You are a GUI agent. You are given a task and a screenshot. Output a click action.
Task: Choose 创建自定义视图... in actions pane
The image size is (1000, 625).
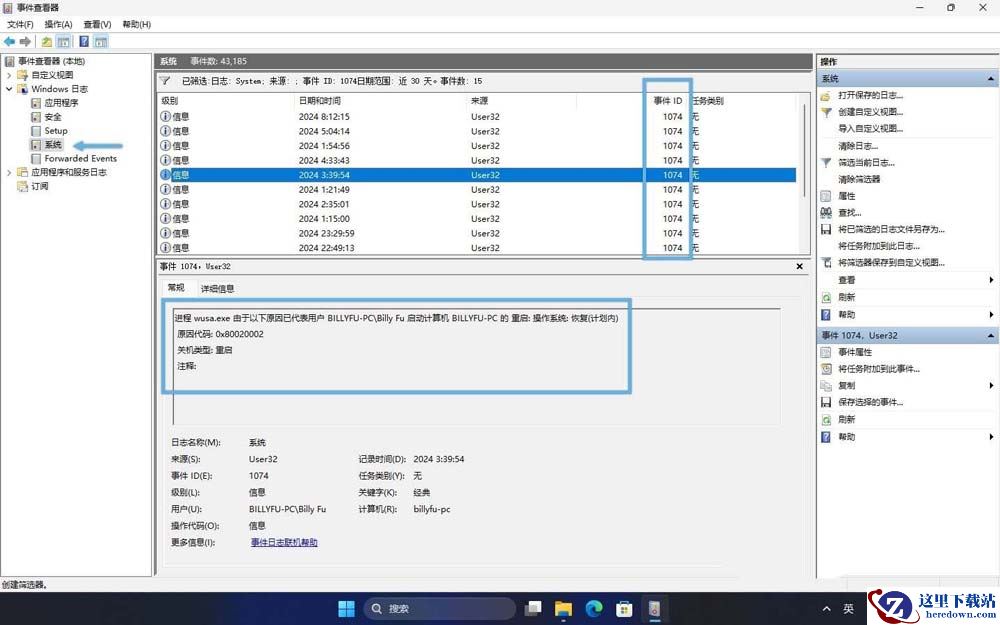871,112
